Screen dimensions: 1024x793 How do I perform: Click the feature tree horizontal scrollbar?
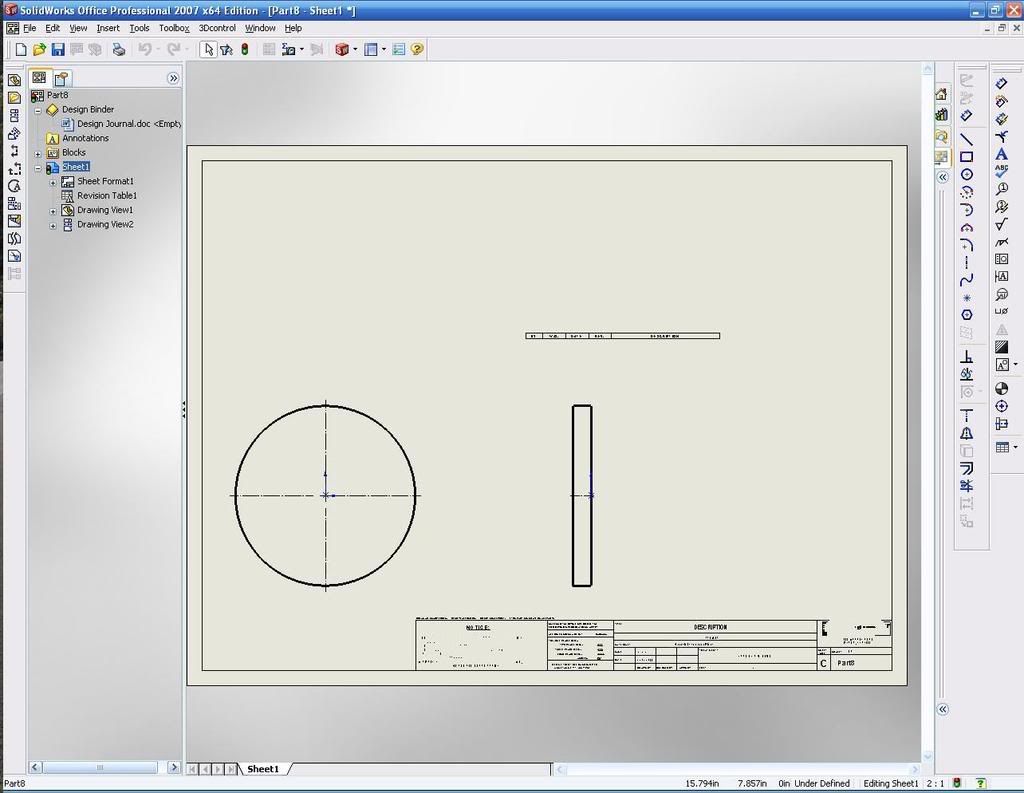coord(100,767)
